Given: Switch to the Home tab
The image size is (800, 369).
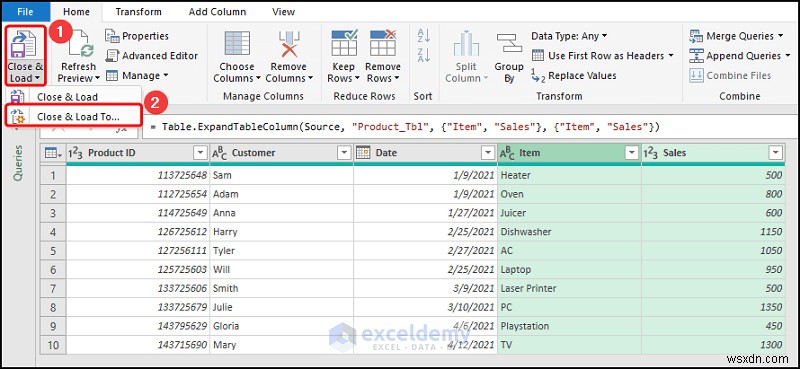Looking at the screenshot, I should point(77,12).
